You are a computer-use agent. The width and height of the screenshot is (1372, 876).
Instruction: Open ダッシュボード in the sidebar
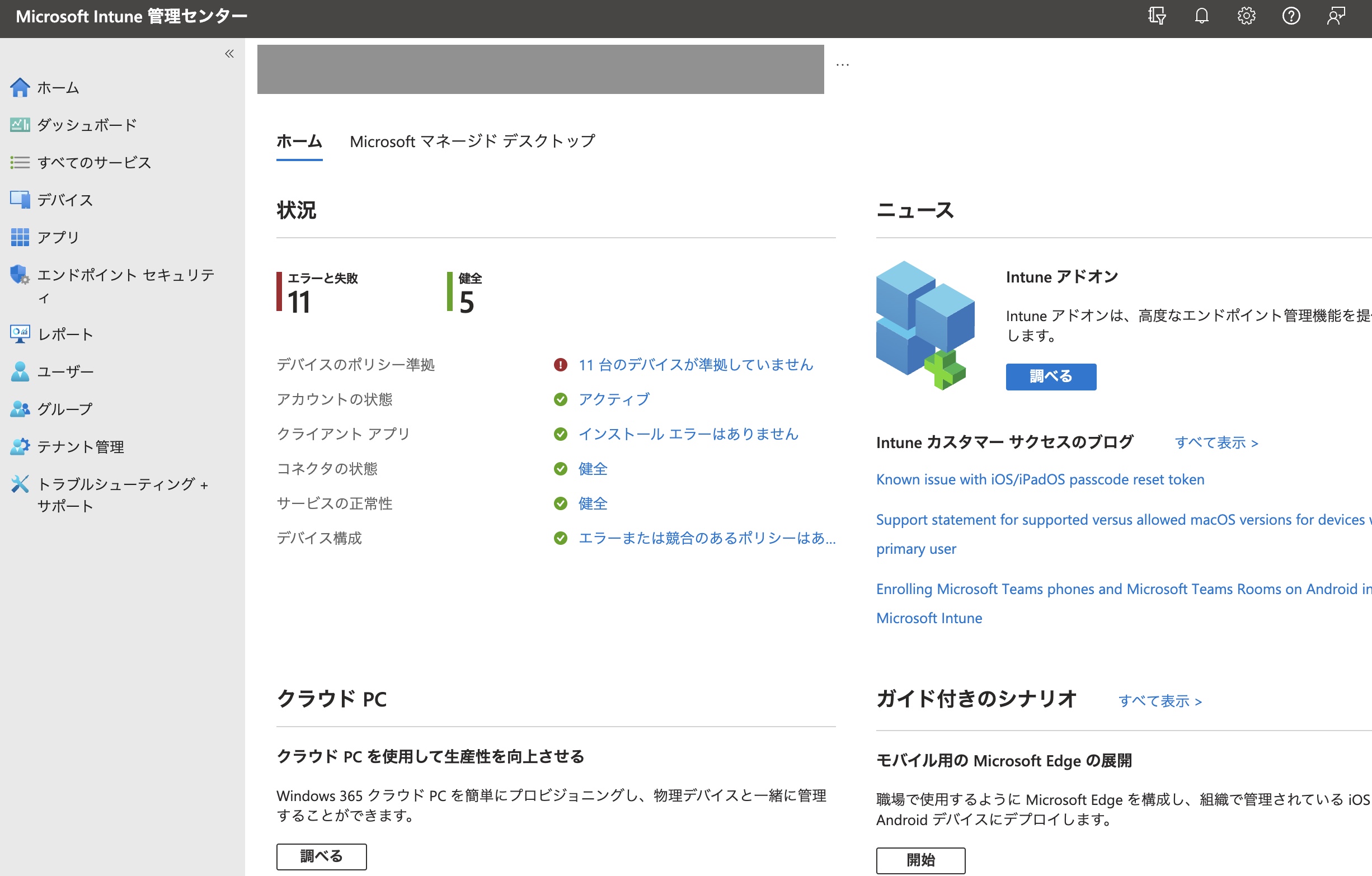tap(87, 125)
